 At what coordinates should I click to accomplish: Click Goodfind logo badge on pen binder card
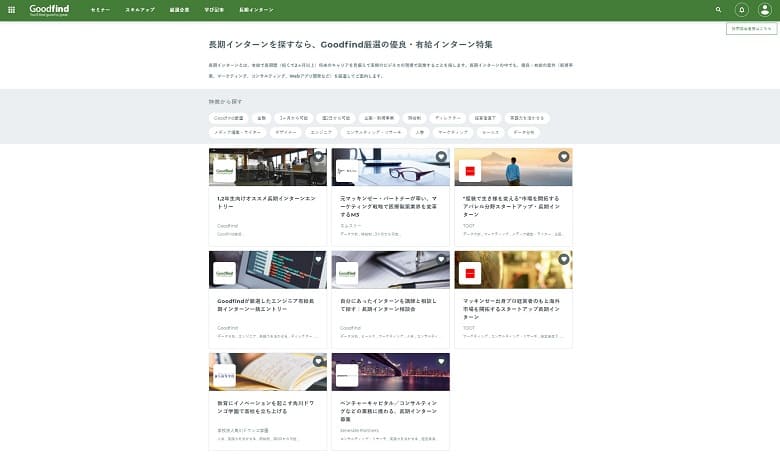(347, 274)
